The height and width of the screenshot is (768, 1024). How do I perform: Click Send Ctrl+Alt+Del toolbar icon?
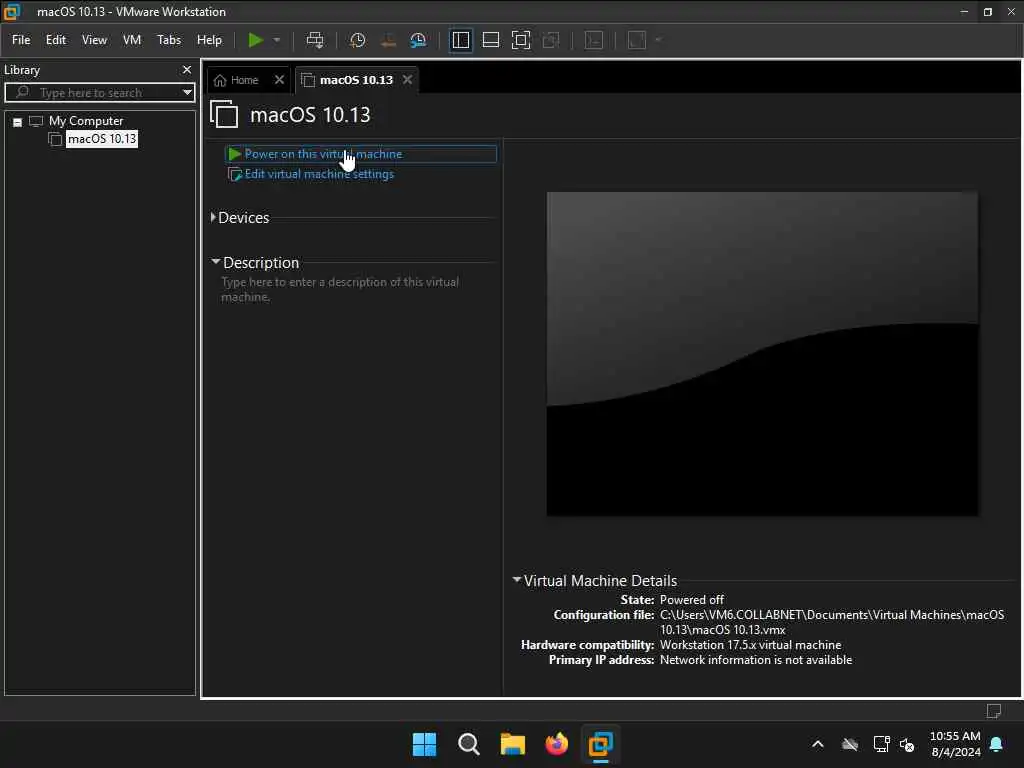[x=315, y=40]
